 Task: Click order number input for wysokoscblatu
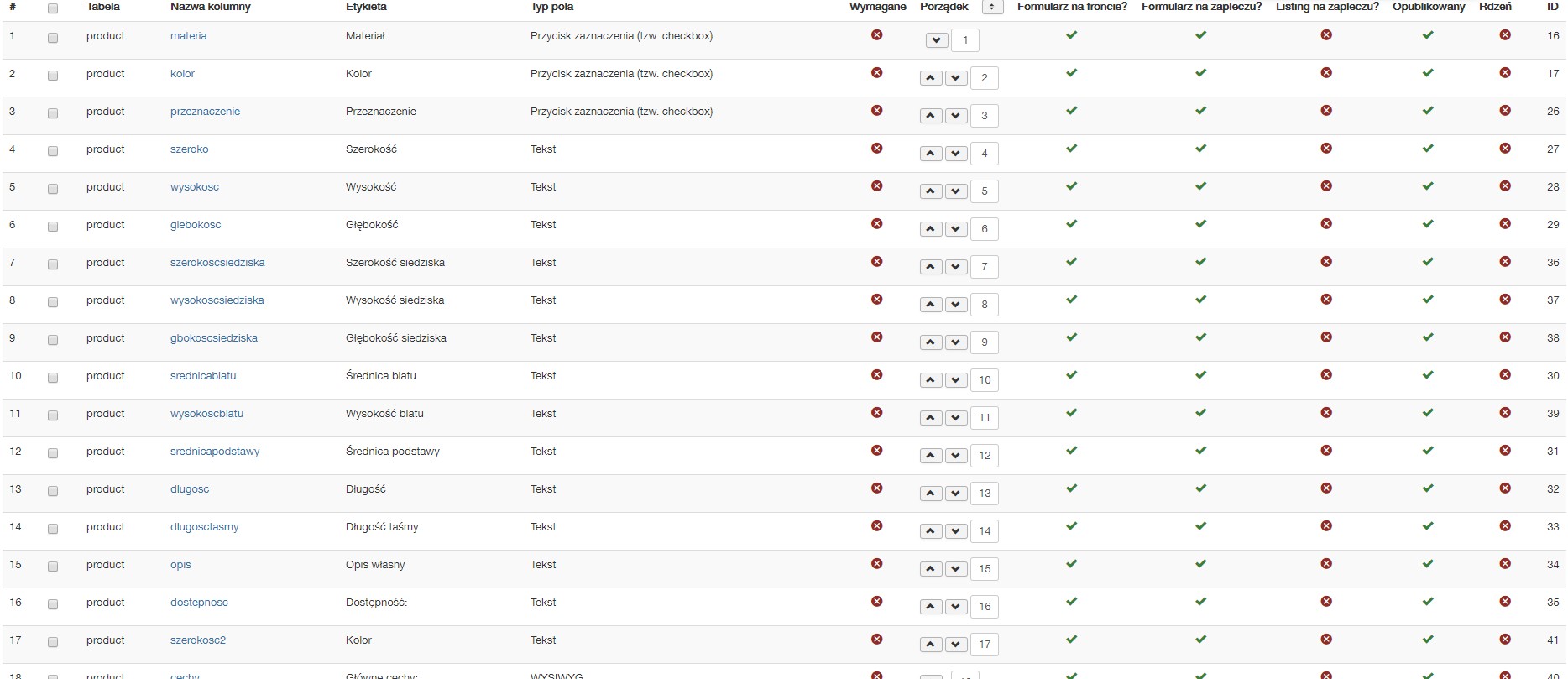tap(985, 418)
